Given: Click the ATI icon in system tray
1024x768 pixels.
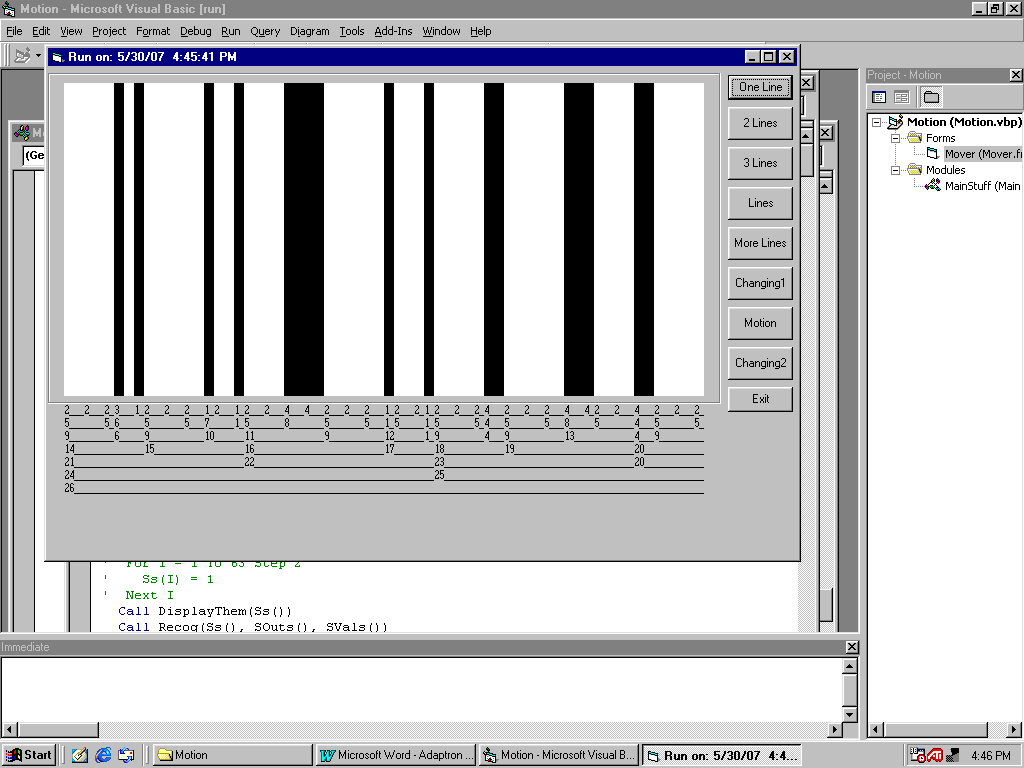Looking at the screenshot, I should point(935,756).
